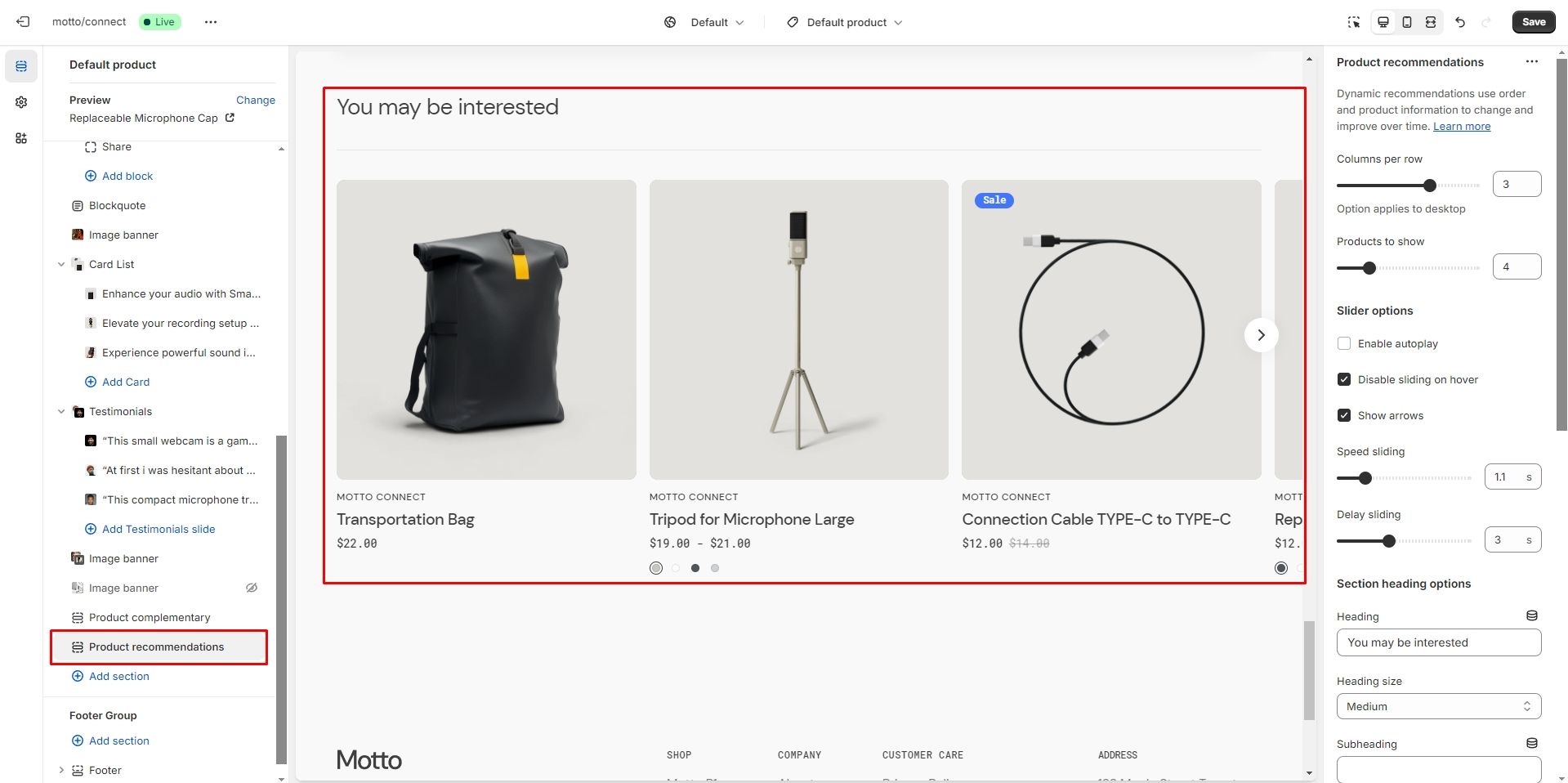
Task: Open the Heading size dropdown
Action: point(1438,707)
